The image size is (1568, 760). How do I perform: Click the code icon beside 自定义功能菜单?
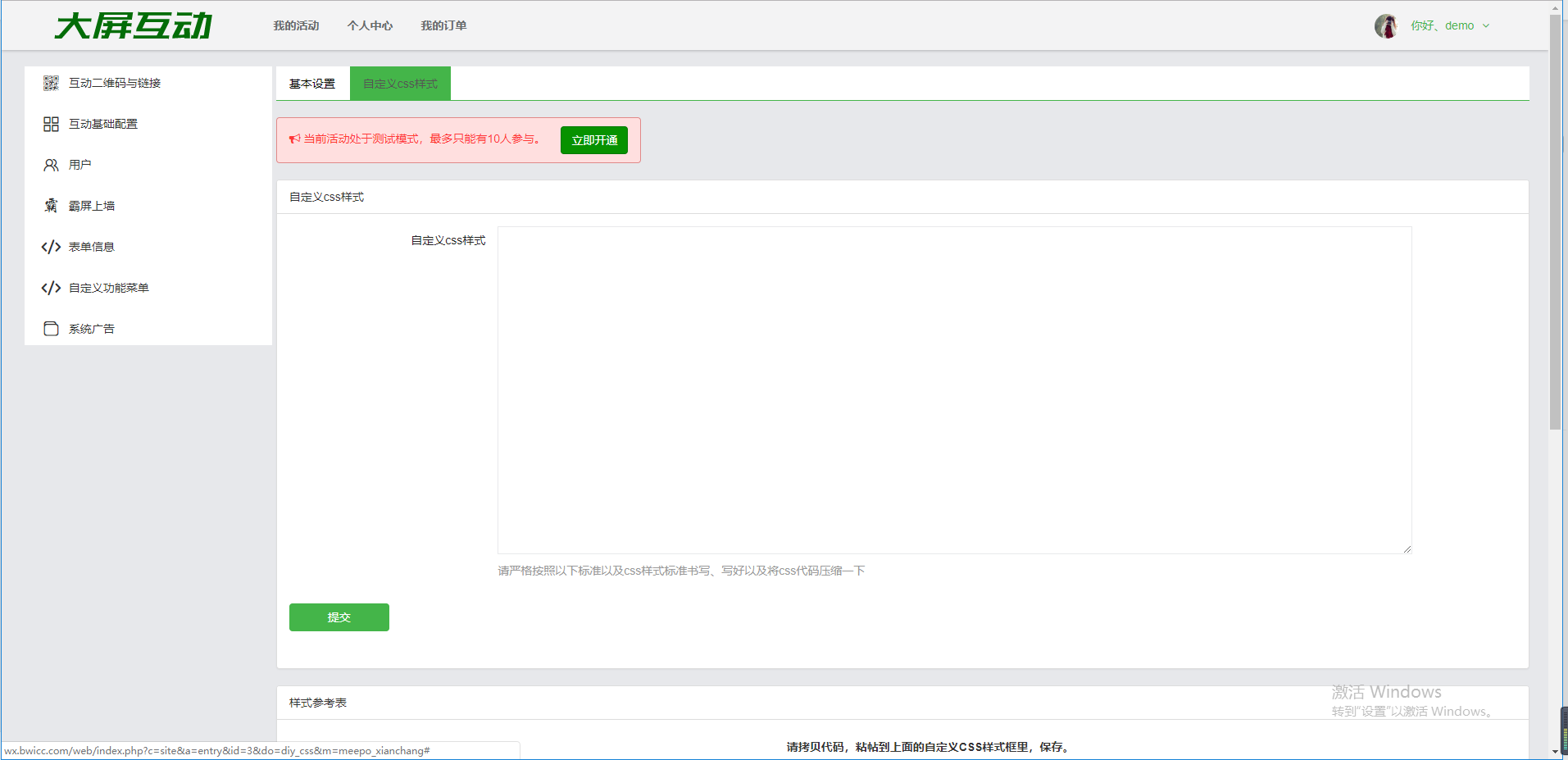coord(51,288)
